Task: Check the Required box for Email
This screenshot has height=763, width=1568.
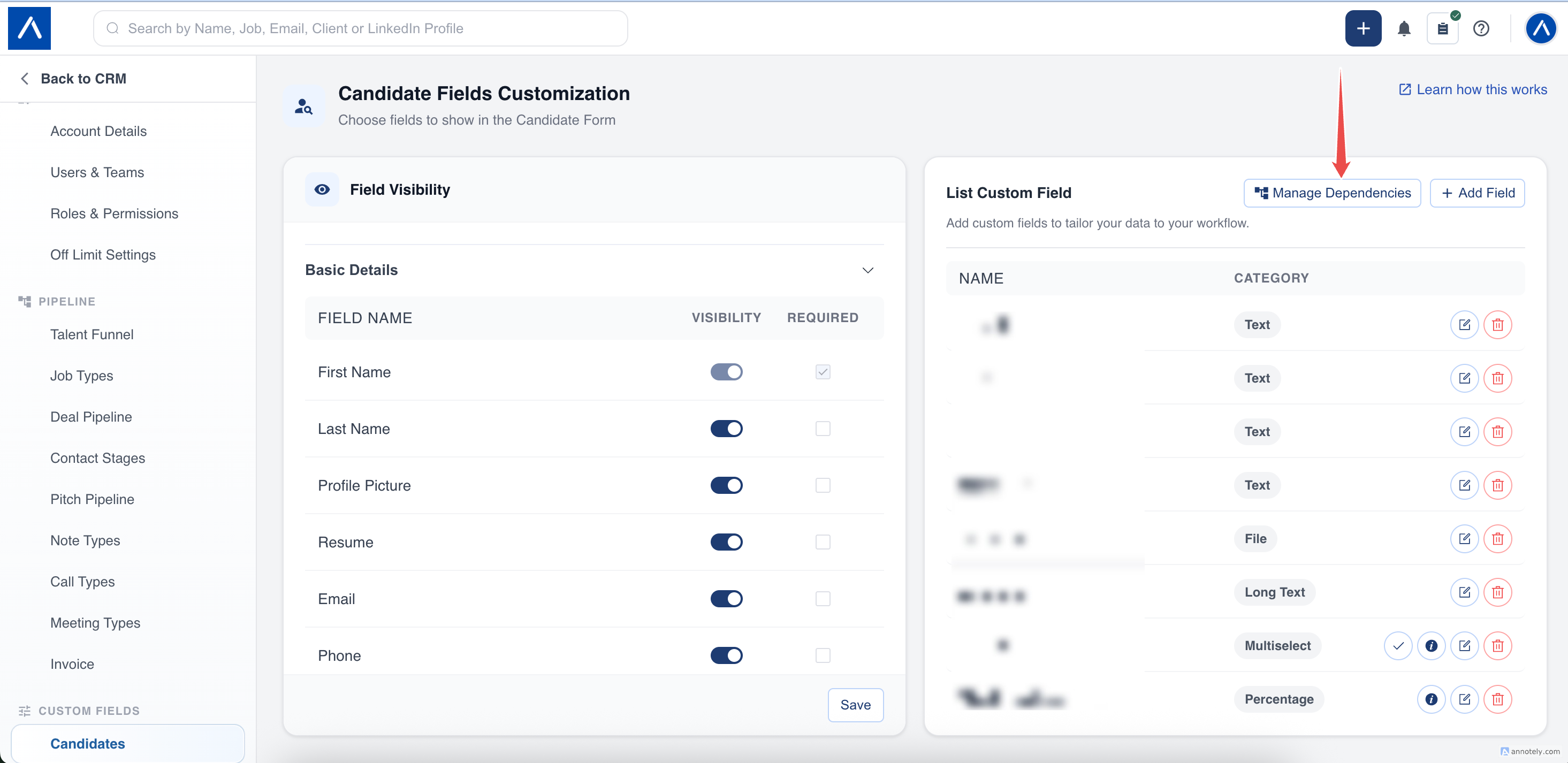Action: coord(823,598)
